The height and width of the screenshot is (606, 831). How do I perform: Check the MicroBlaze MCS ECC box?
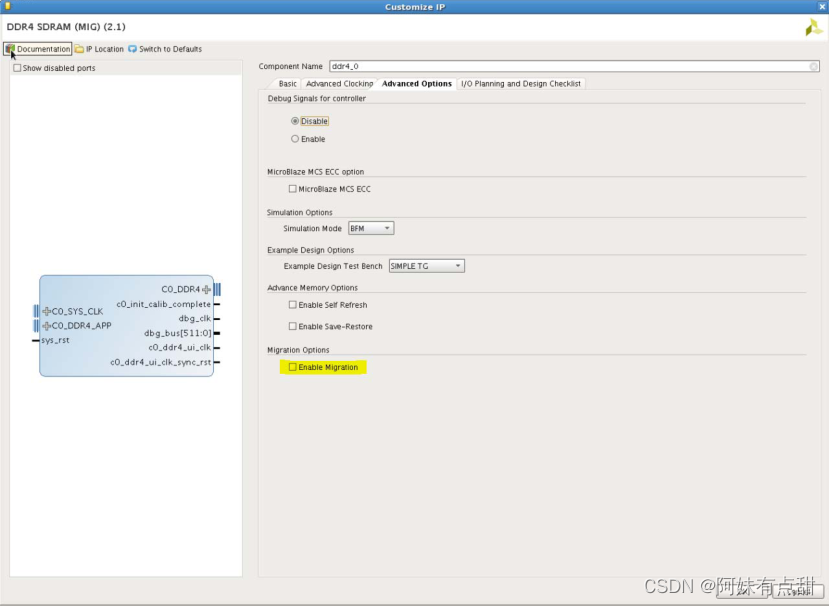[293, 189]
